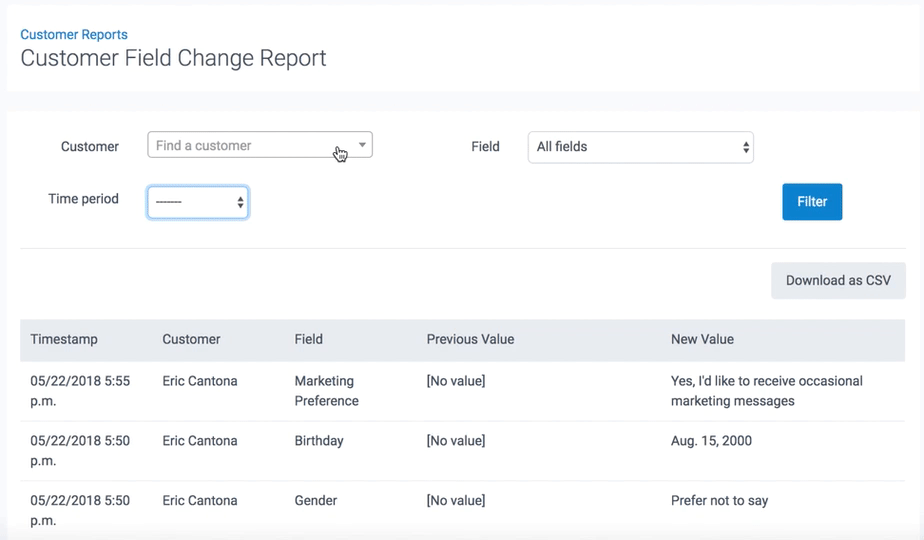This screenshot has height=540, width=924.
Task: Select the Gender field cell
Action: (315, 501)
